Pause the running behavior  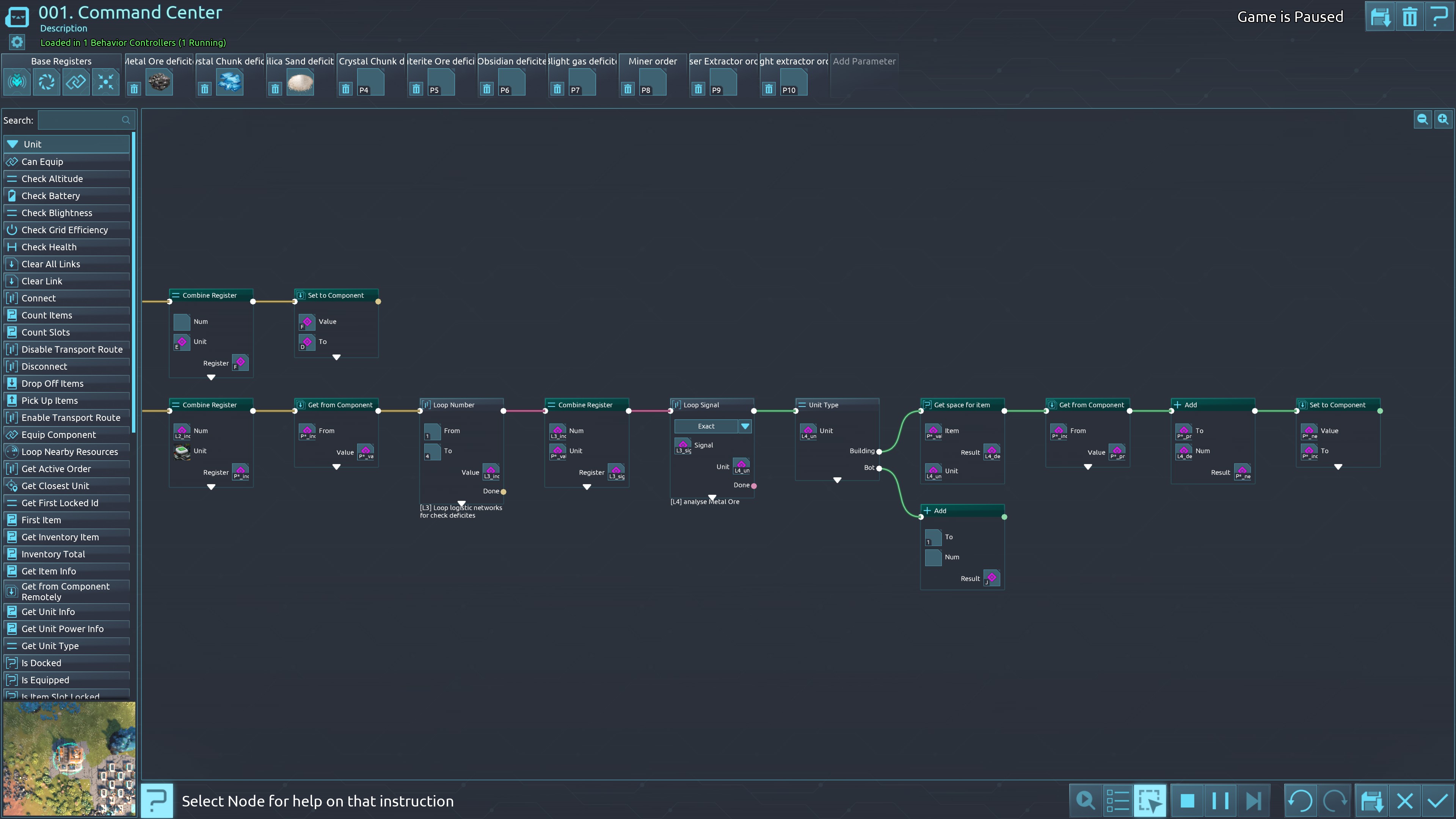click(x=1220, y=800)
